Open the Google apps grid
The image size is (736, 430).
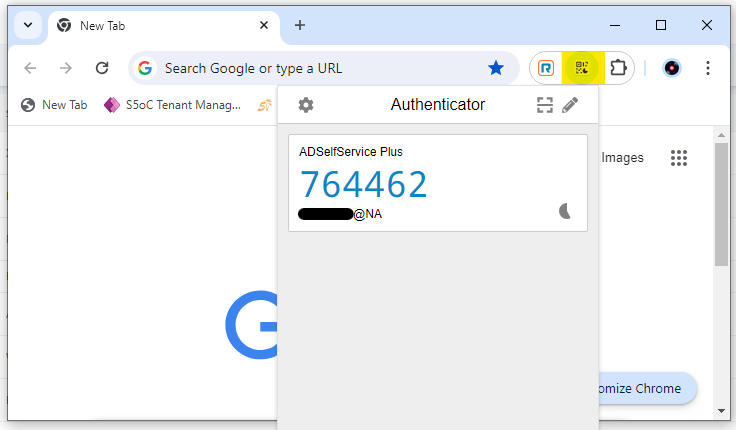click(679, 158)
